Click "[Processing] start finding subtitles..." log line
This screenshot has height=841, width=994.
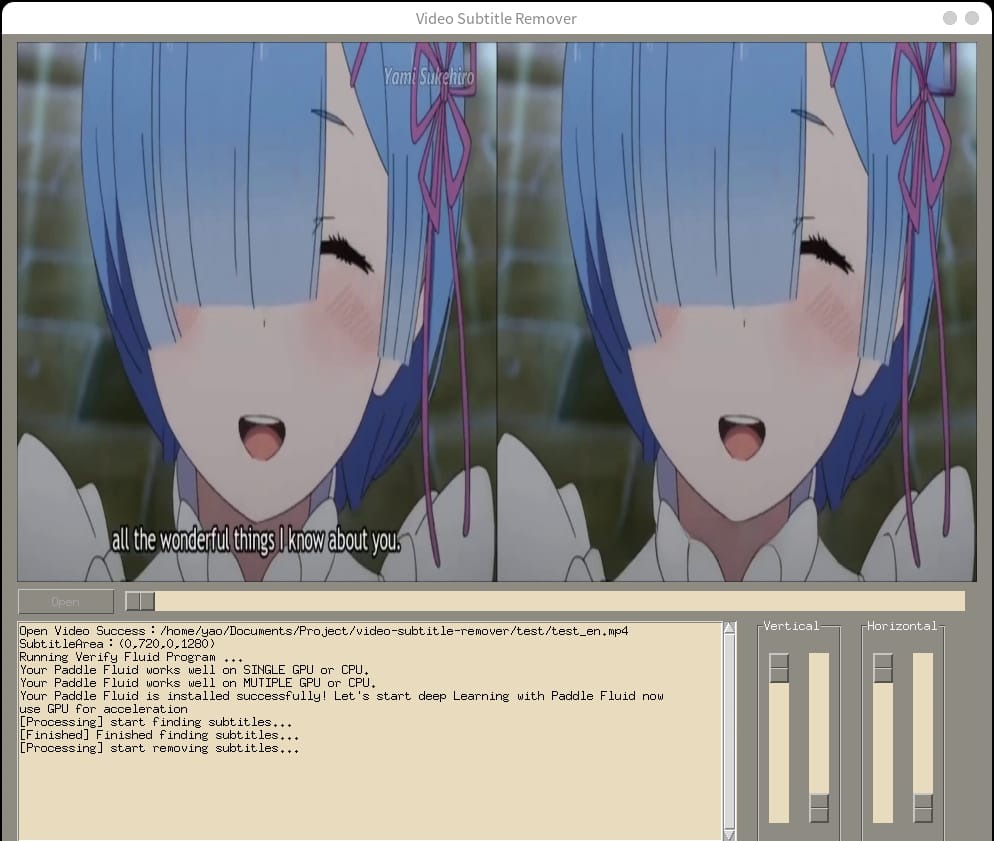(x=156, y=722)
